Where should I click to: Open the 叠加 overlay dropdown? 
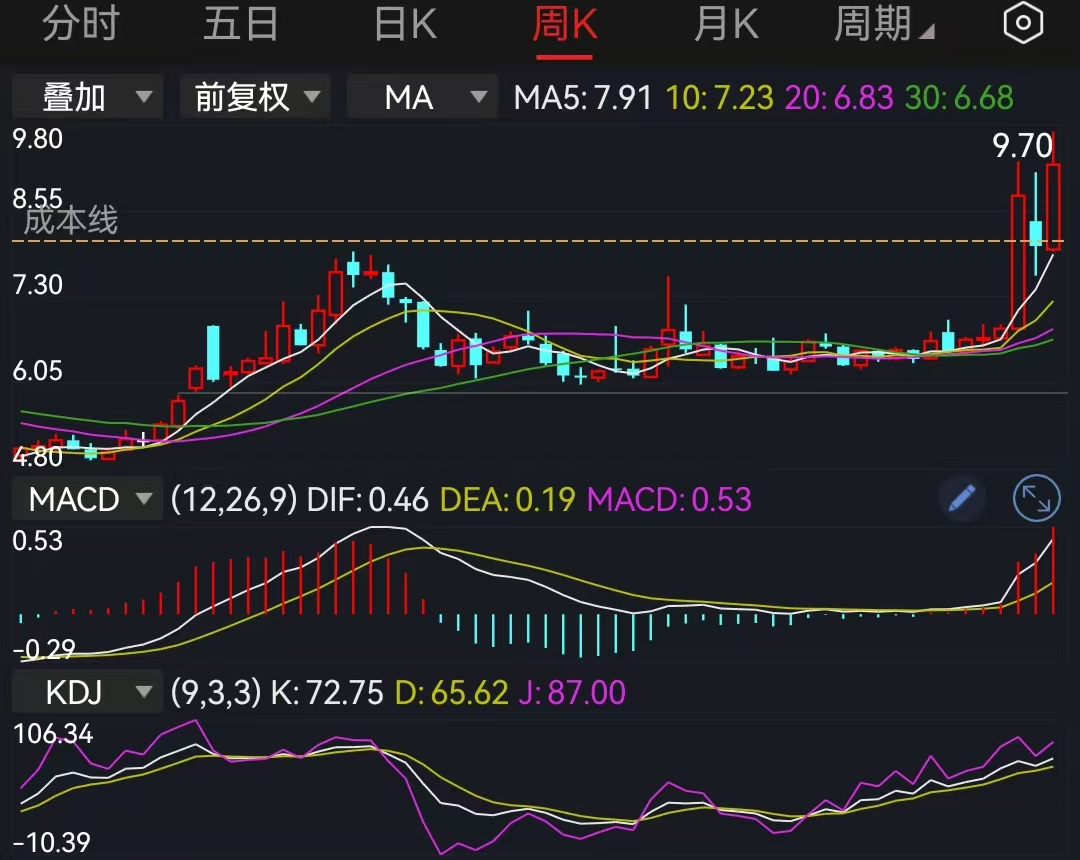point(87,98)
